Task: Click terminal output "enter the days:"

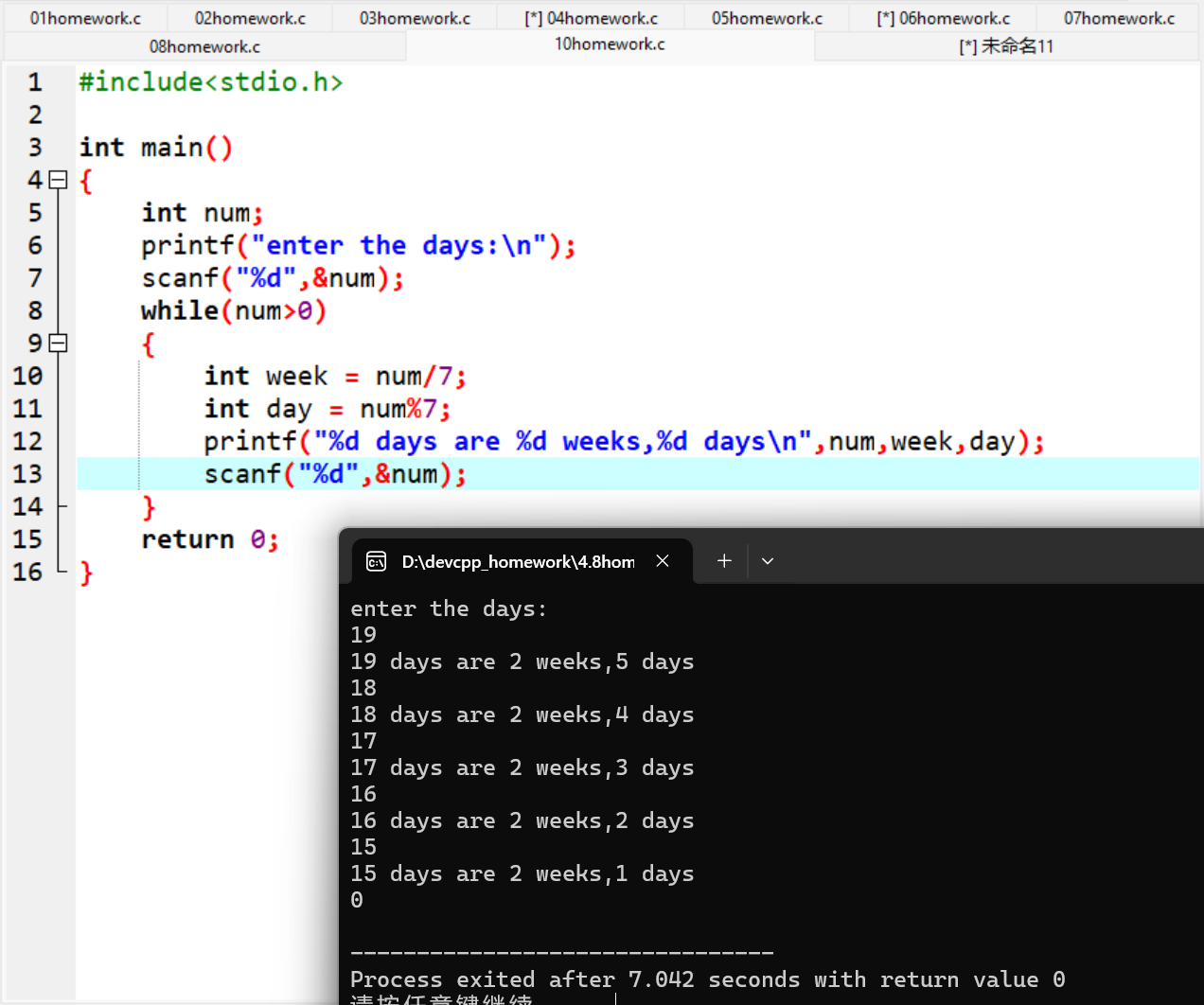Action: click(x=449, y=608)
